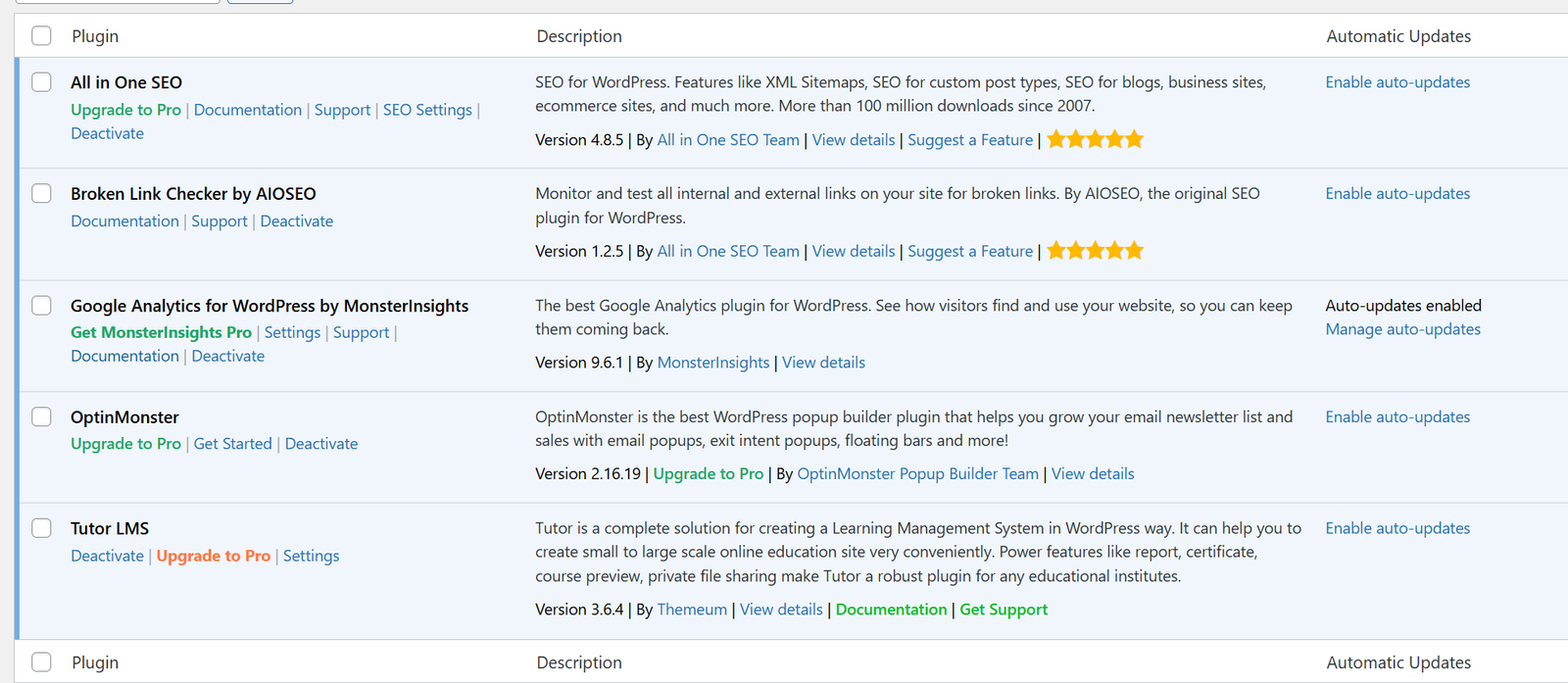Deactivate Broken Link Checker by AIOSEO
This screenshot has height=683, width=1568.
point(297,221)
